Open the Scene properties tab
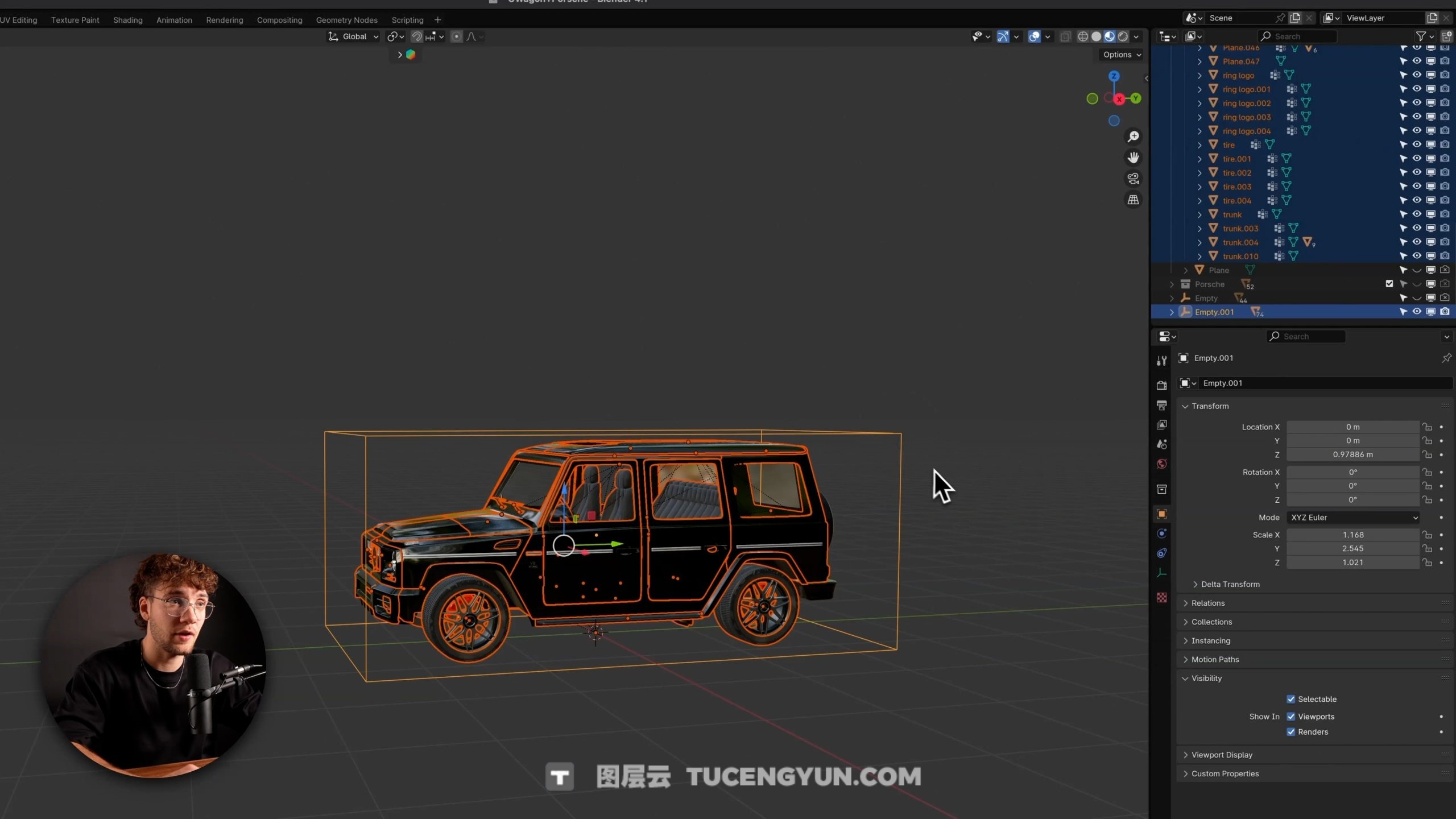The width and height of the screenshot is (1456, 819). 1161,444
